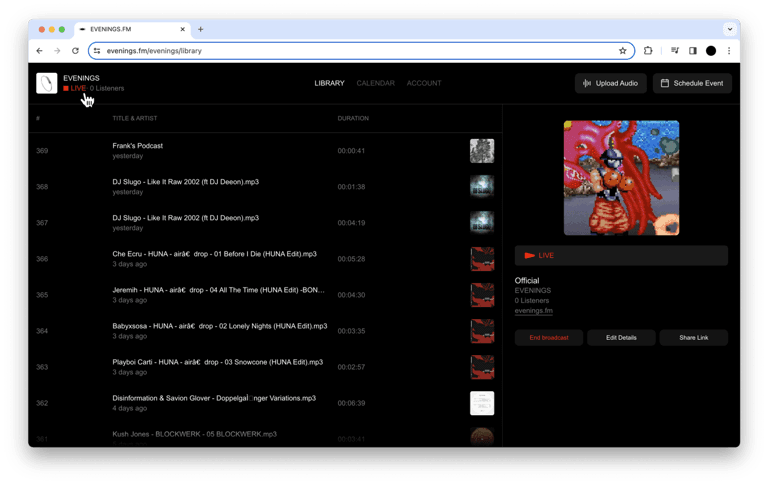The image size is (768, 484).
Task: Select Frank's Podcast cover thumbnail
Action: (x=482, y=151)
